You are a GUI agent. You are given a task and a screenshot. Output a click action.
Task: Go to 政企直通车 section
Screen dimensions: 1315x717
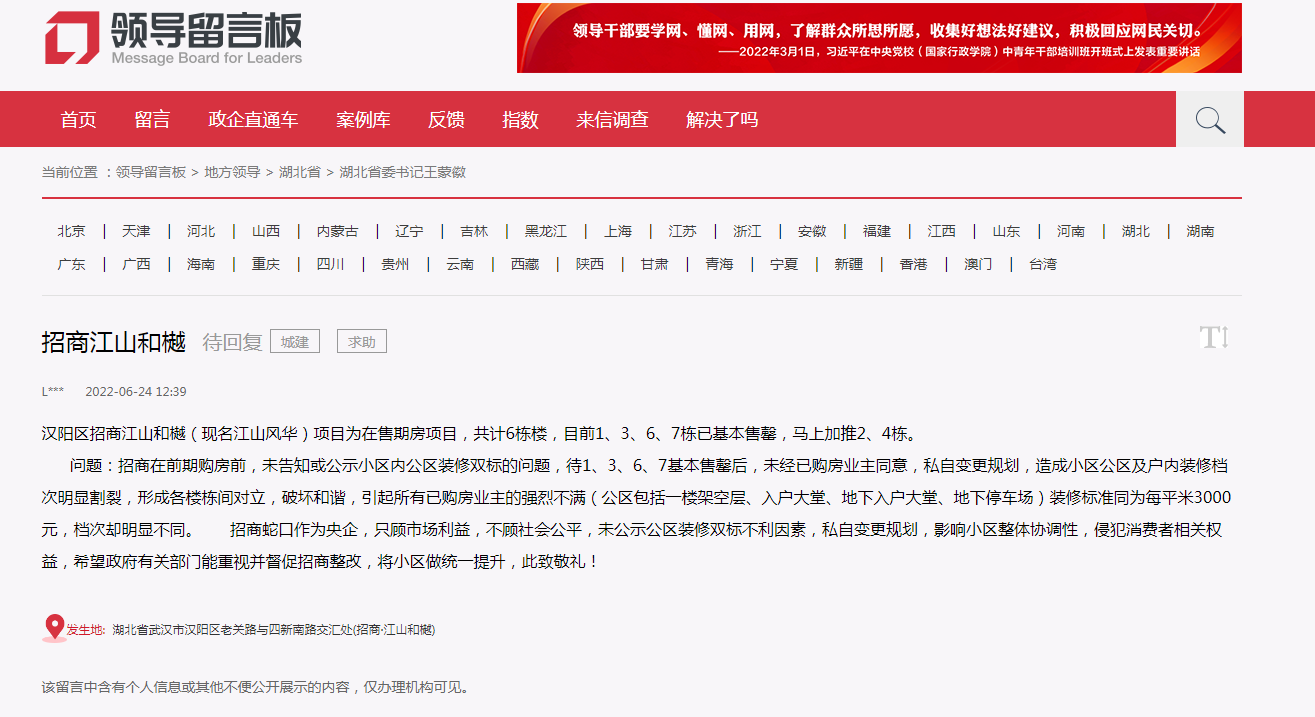pyautogui.click(x=253, y=120)
